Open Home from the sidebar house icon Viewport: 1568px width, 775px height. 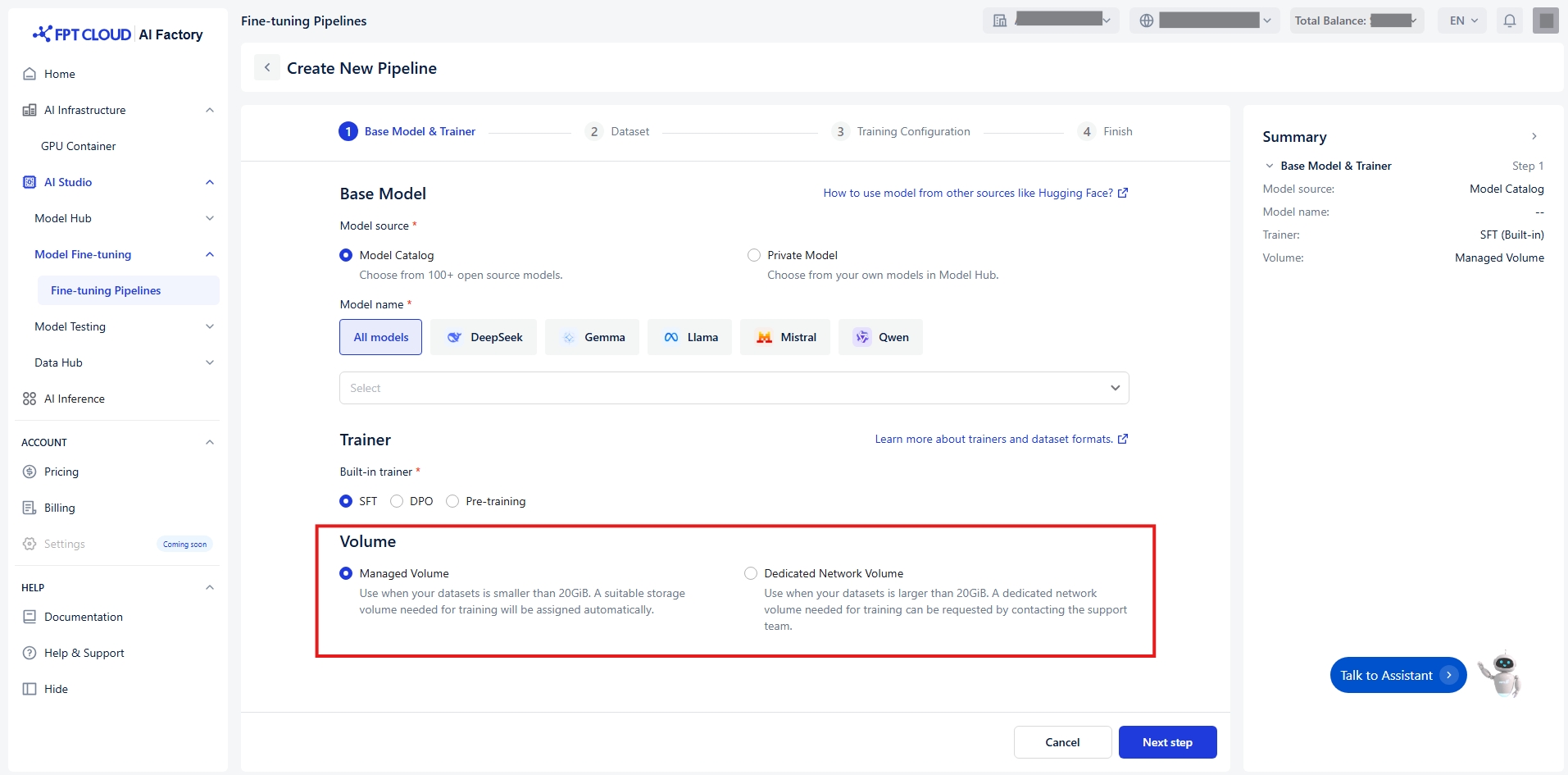point(30,74)
